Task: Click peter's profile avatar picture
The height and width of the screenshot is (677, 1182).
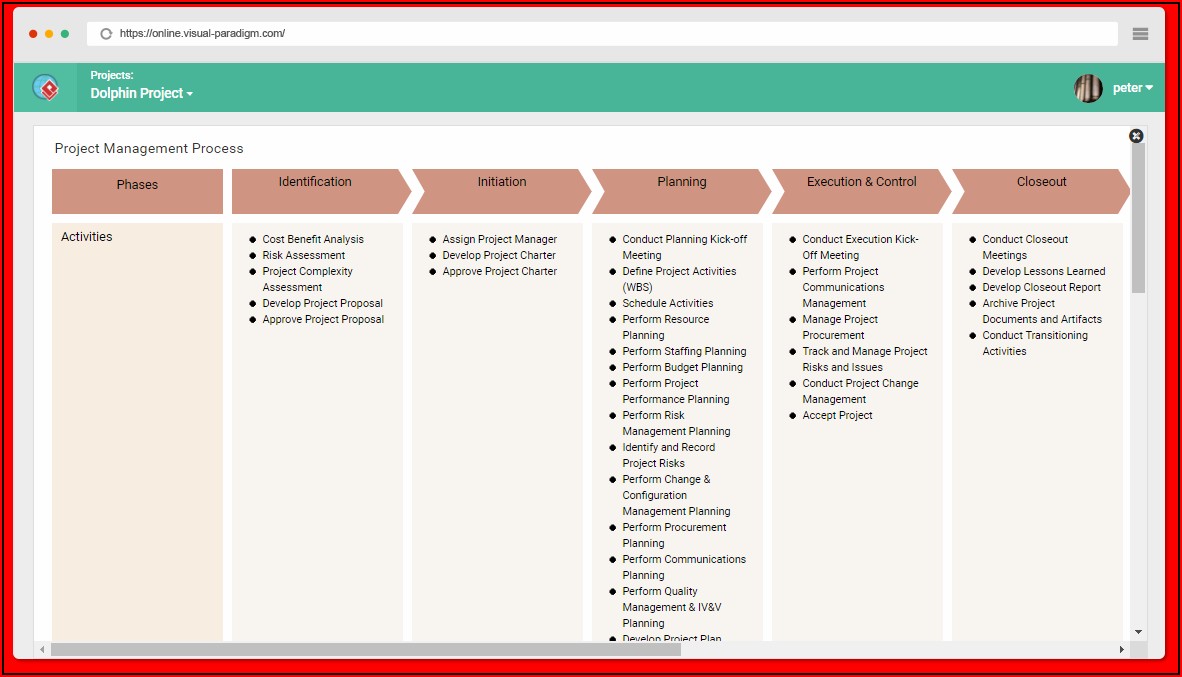Action: point(1088,88)
